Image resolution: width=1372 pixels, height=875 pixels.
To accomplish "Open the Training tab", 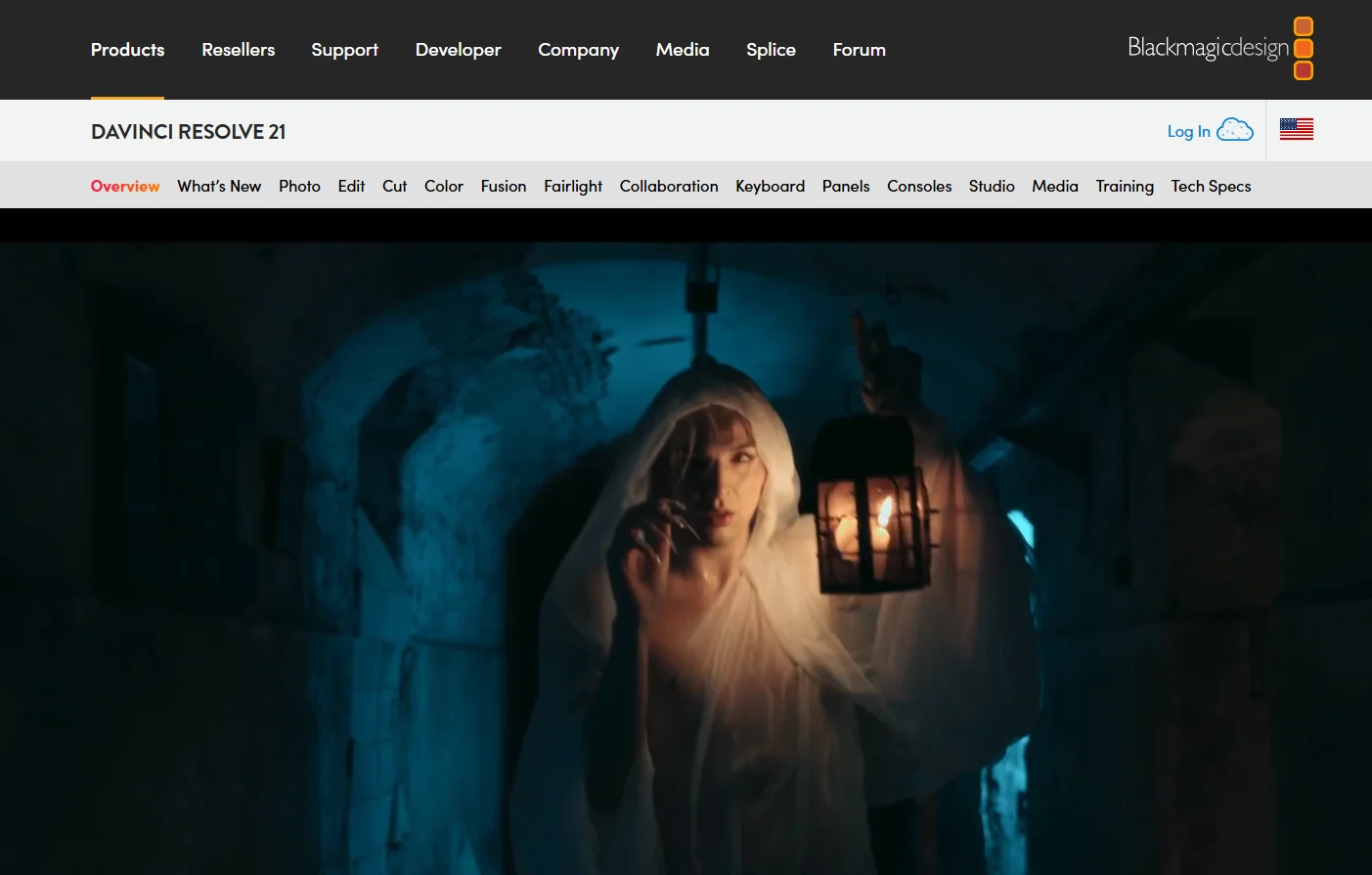I will coord(1125,186).
